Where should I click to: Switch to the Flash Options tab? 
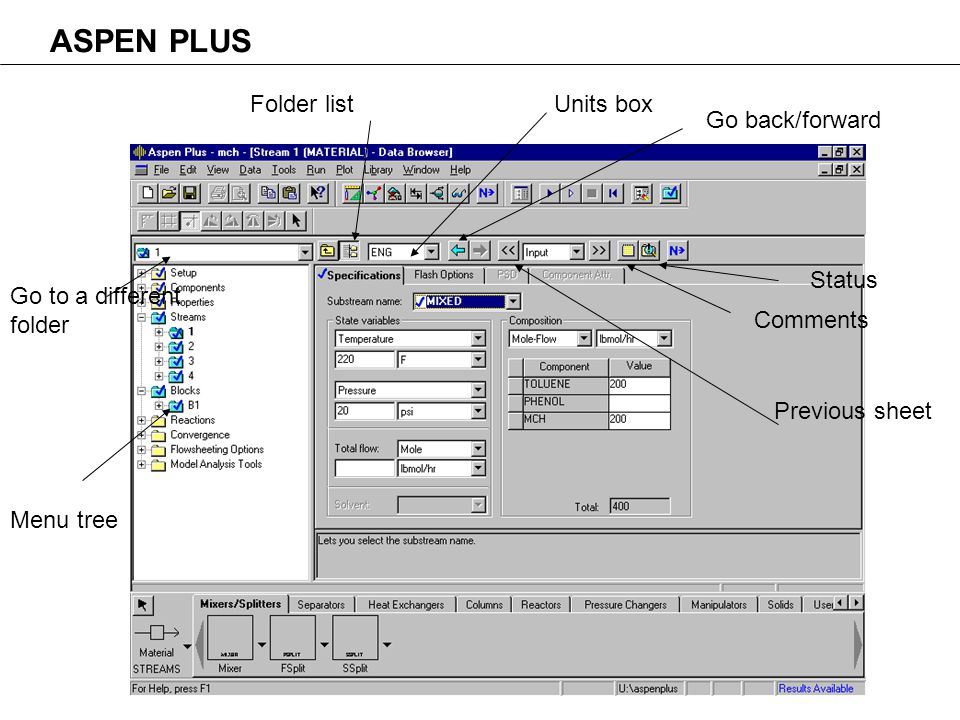444,275
